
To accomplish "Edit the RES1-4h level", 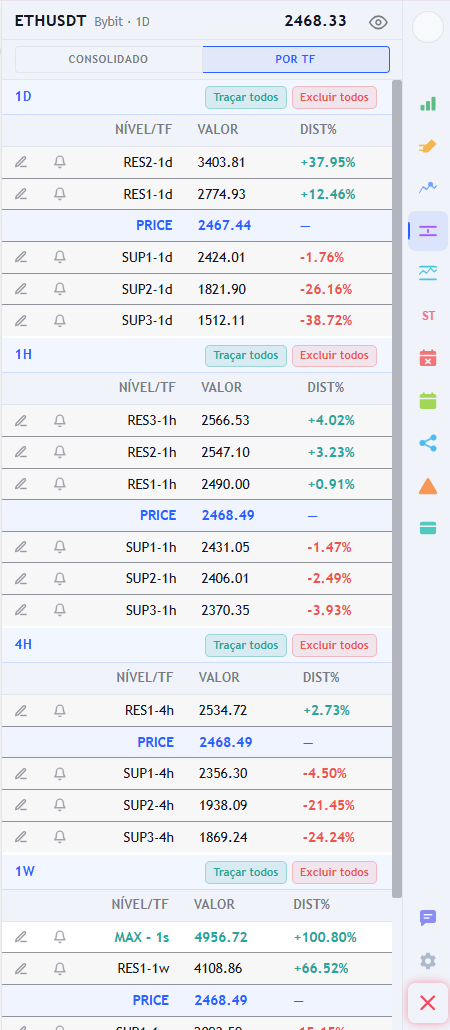I will 21,710.
